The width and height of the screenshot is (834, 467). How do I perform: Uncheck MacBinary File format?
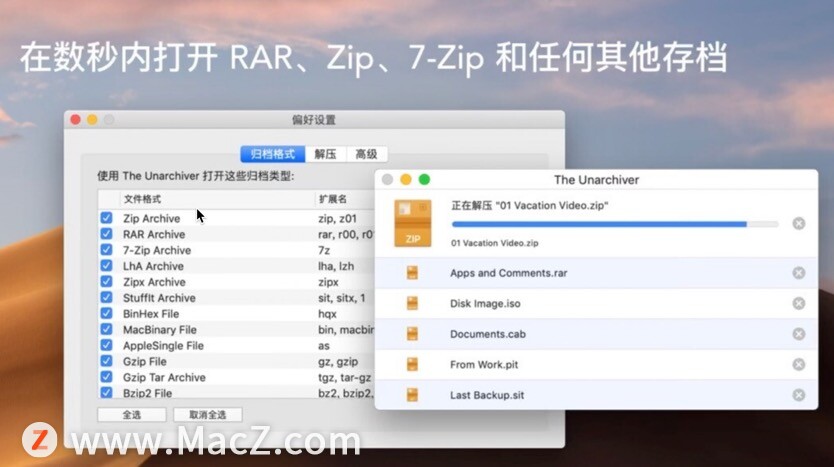click(106, 329)
